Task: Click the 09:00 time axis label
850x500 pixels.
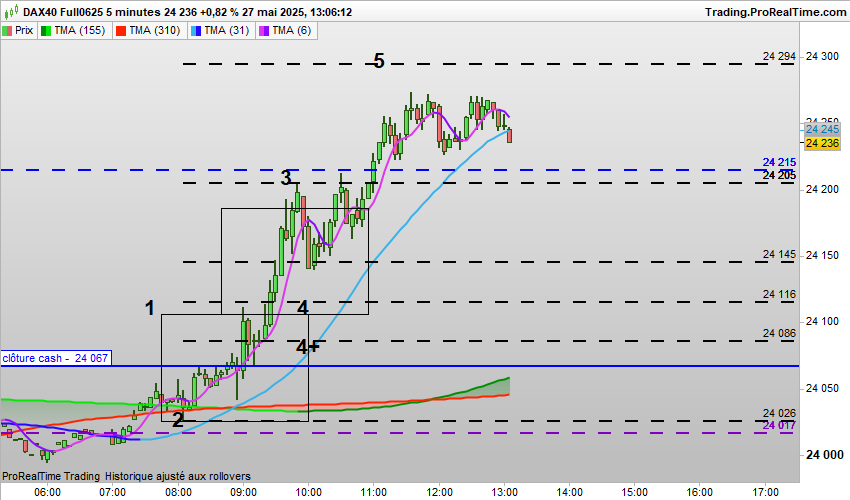Action: pos(243,492)
